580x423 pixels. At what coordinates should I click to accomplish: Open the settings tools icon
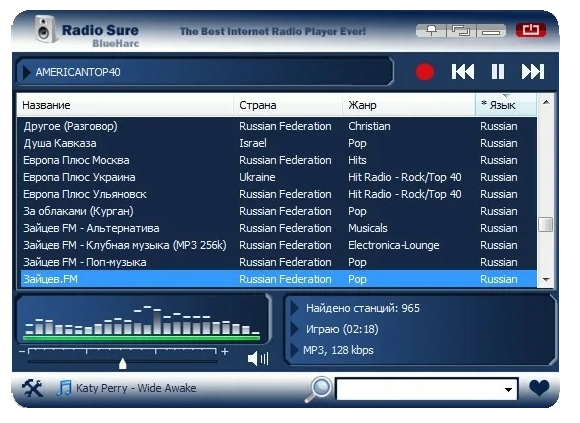32,388
